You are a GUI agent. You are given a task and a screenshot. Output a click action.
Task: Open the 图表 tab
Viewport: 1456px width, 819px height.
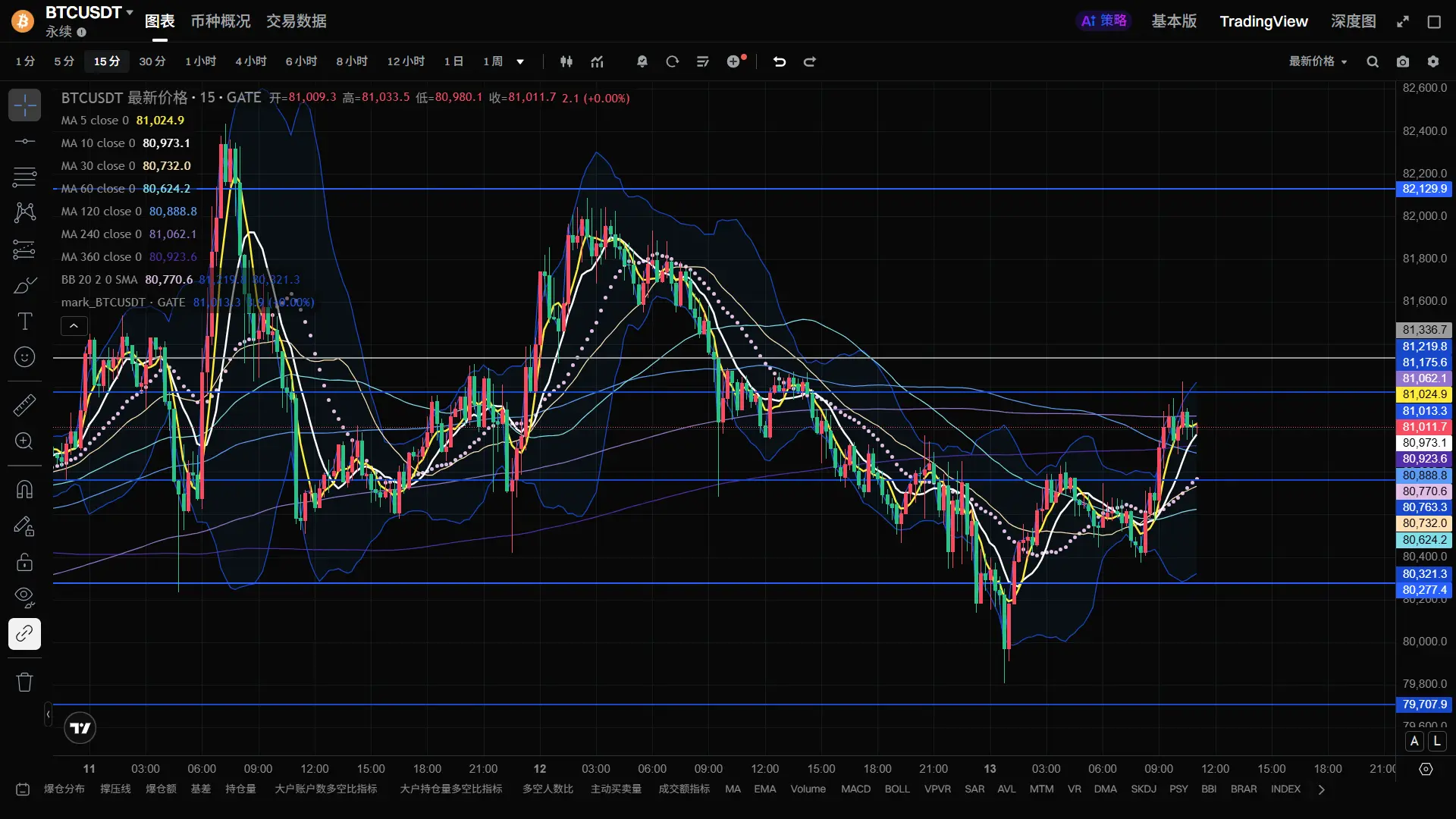click(x=160, y=21)
